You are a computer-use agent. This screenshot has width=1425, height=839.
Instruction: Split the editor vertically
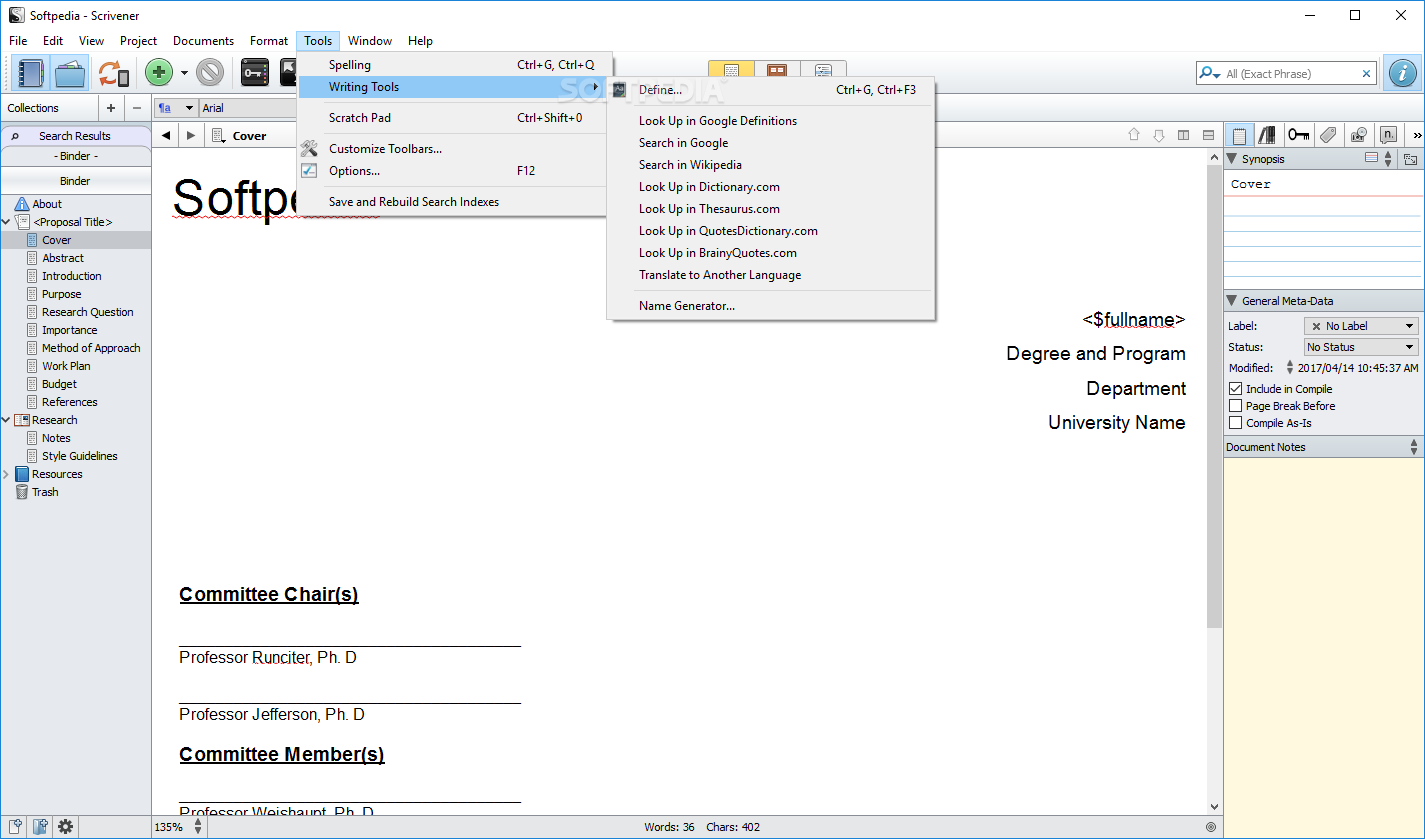click(1184, 135)
